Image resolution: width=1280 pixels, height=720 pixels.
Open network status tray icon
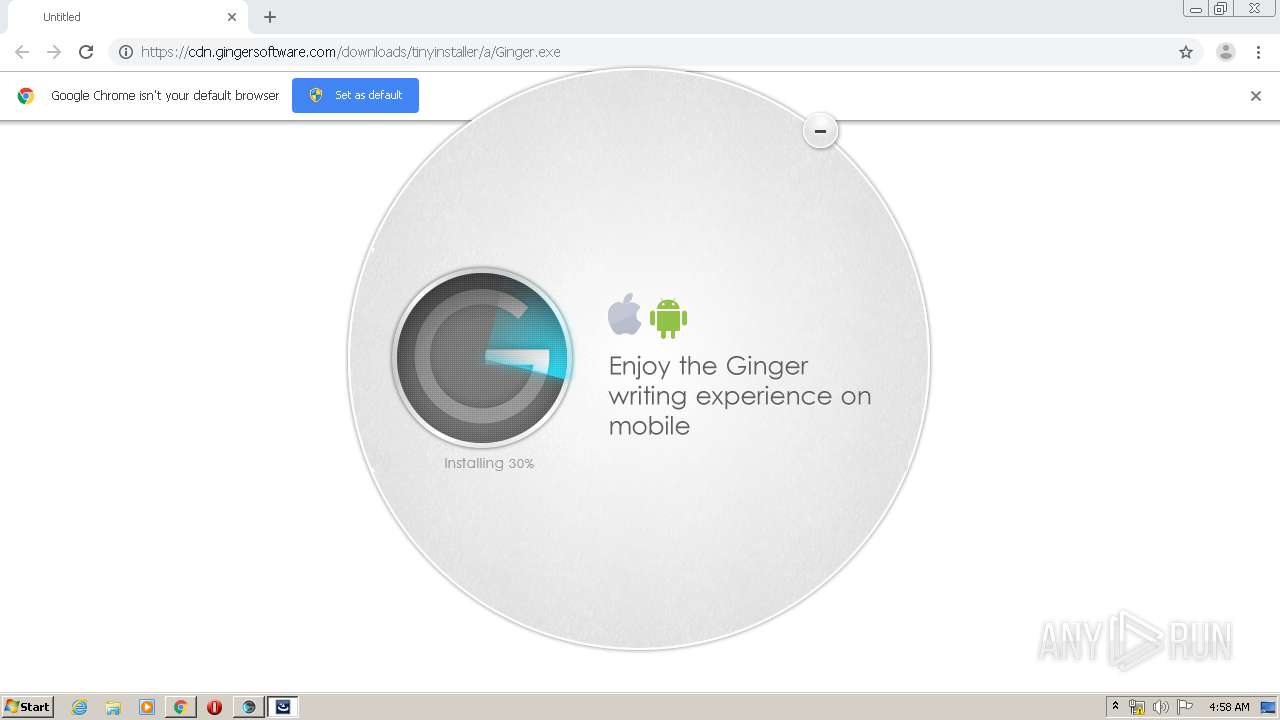tap(1137, 707)
